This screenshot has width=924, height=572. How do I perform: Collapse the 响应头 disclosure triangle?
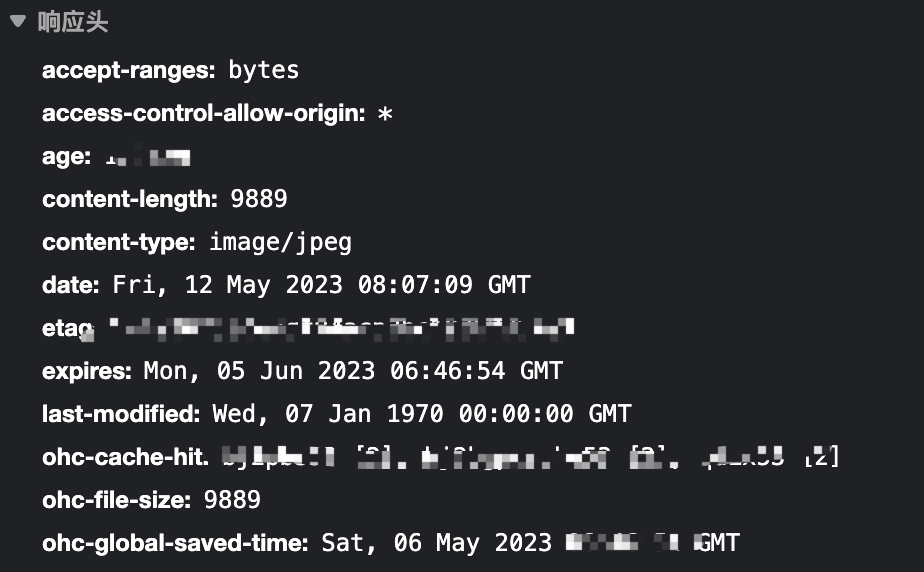[x=17, y=21]
